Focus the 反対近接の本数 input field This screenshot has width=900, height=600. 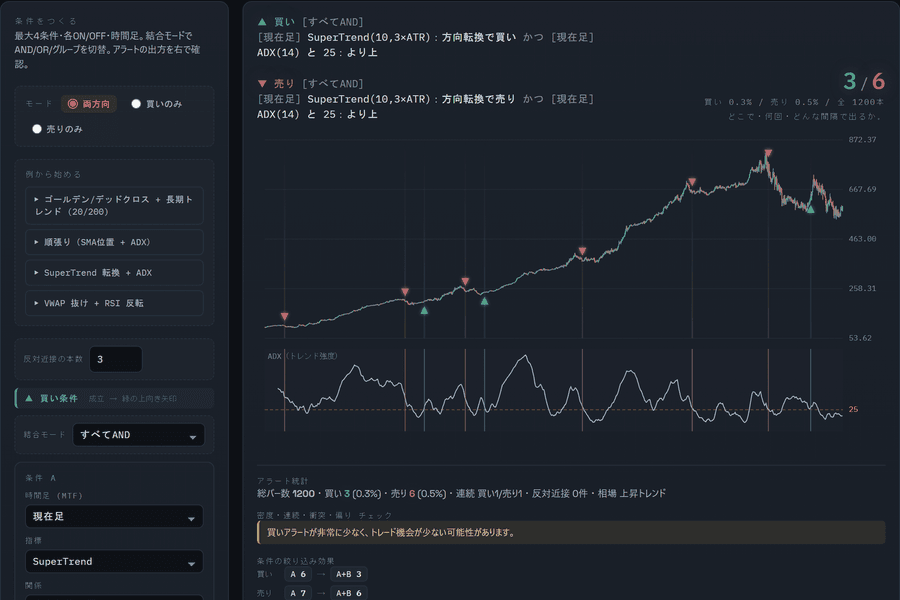coord(115,359)
